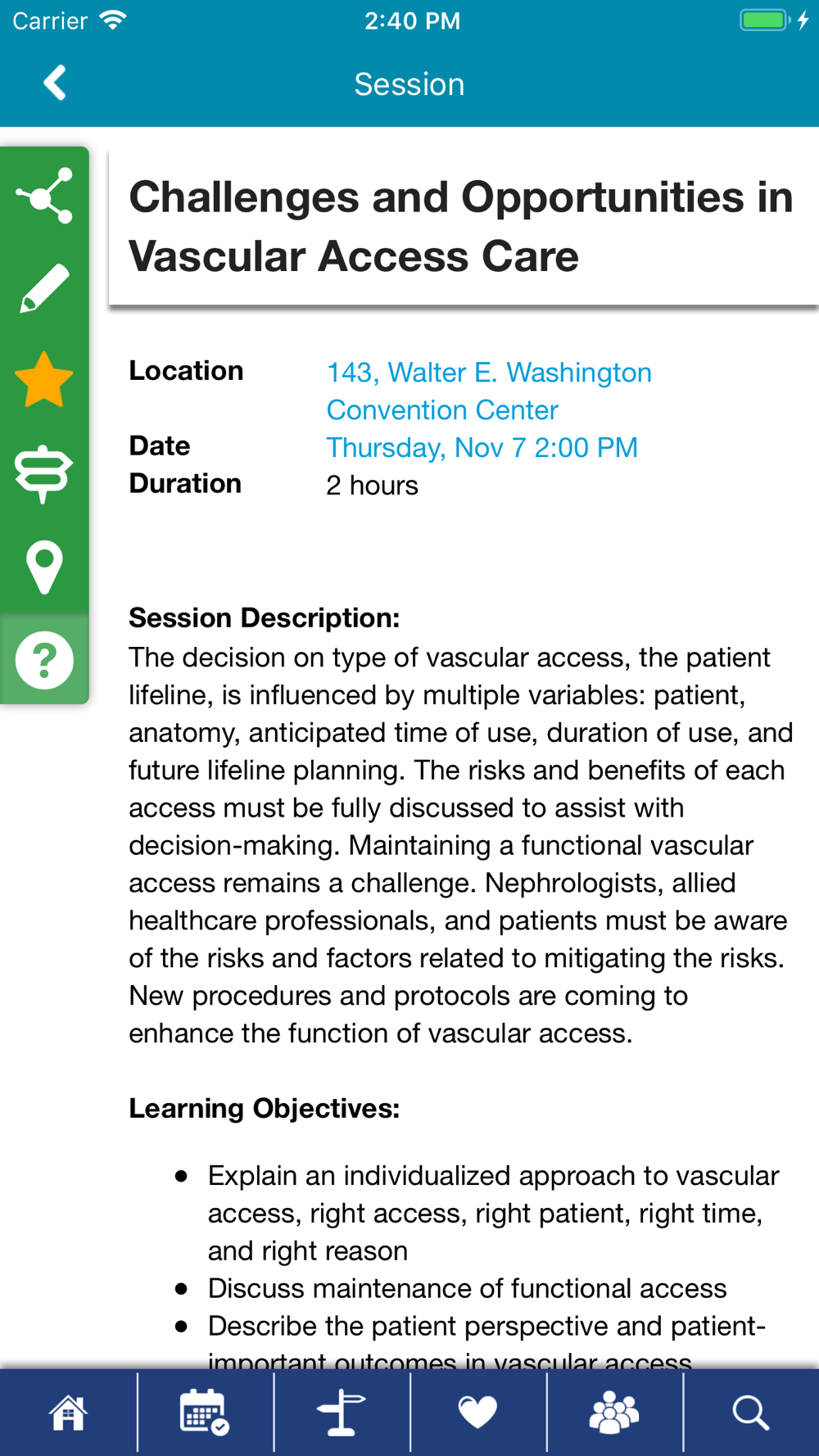Screen dimensions: 819x1456
Task: Open help with question mark icon
Action: (45, 659)
